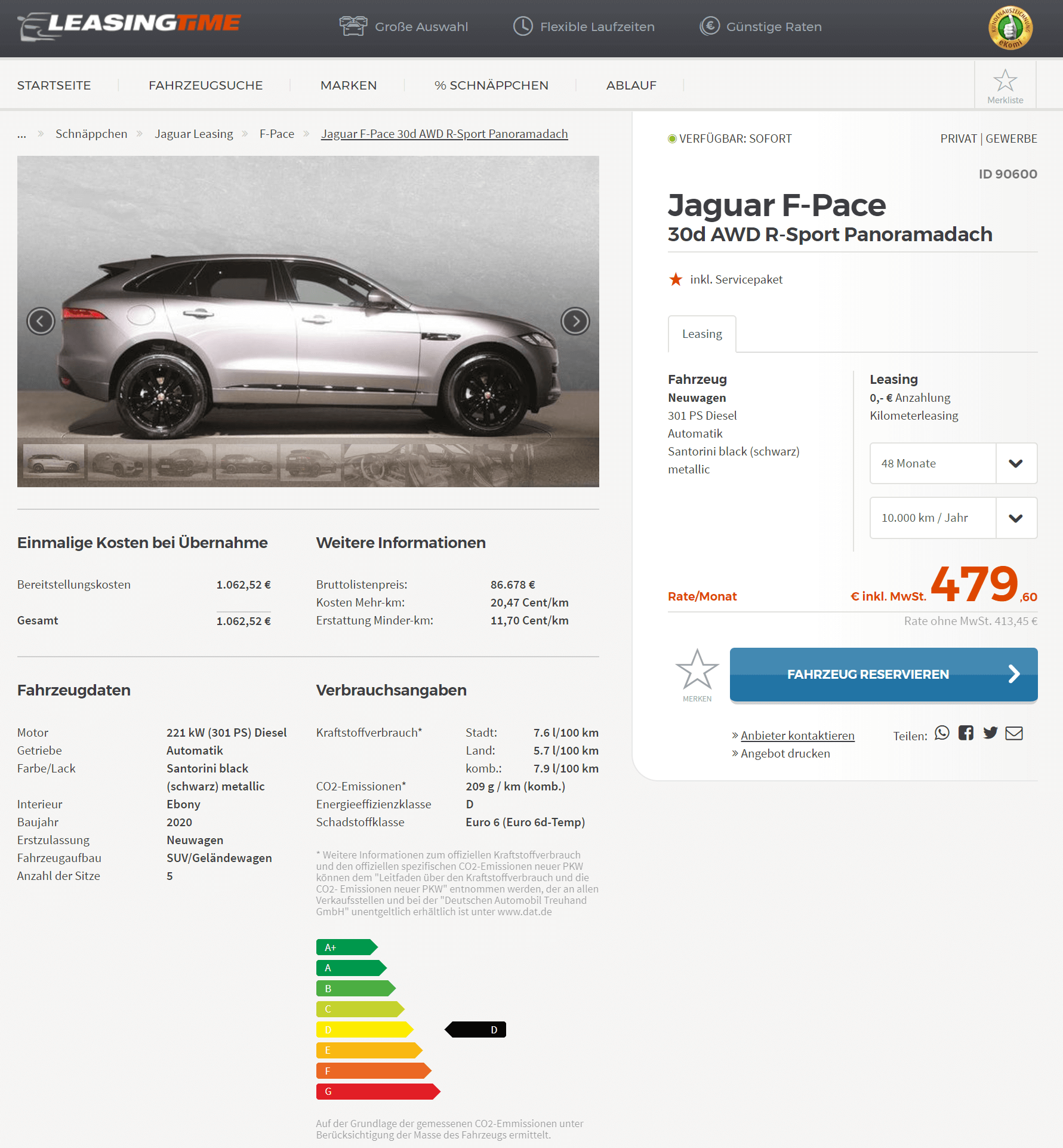
Task: Click the orange Servicepaket star
Action: pos(676,279)
